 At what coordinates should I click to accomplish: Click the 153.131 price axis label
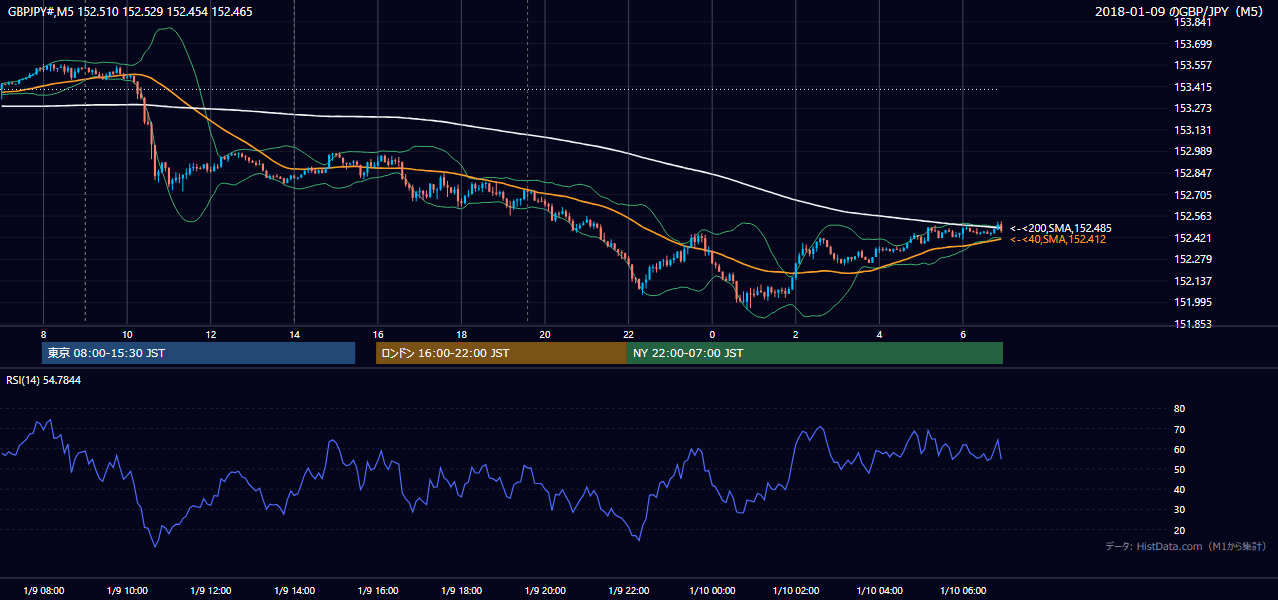point(1192,130)
